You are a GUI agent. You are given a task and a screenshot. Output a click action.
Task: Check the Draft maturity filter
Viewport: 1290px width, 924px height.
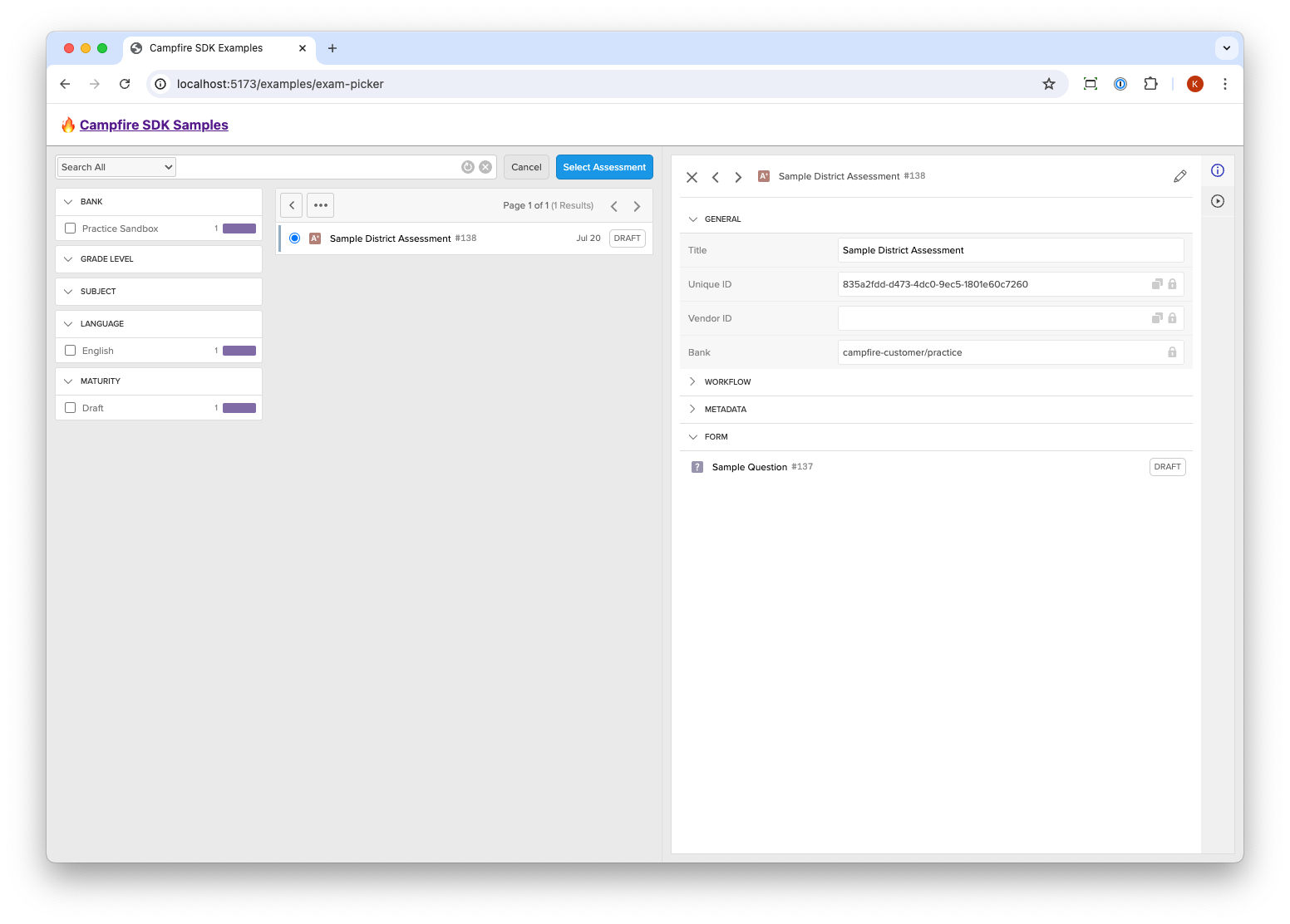(x=71, y=408)
